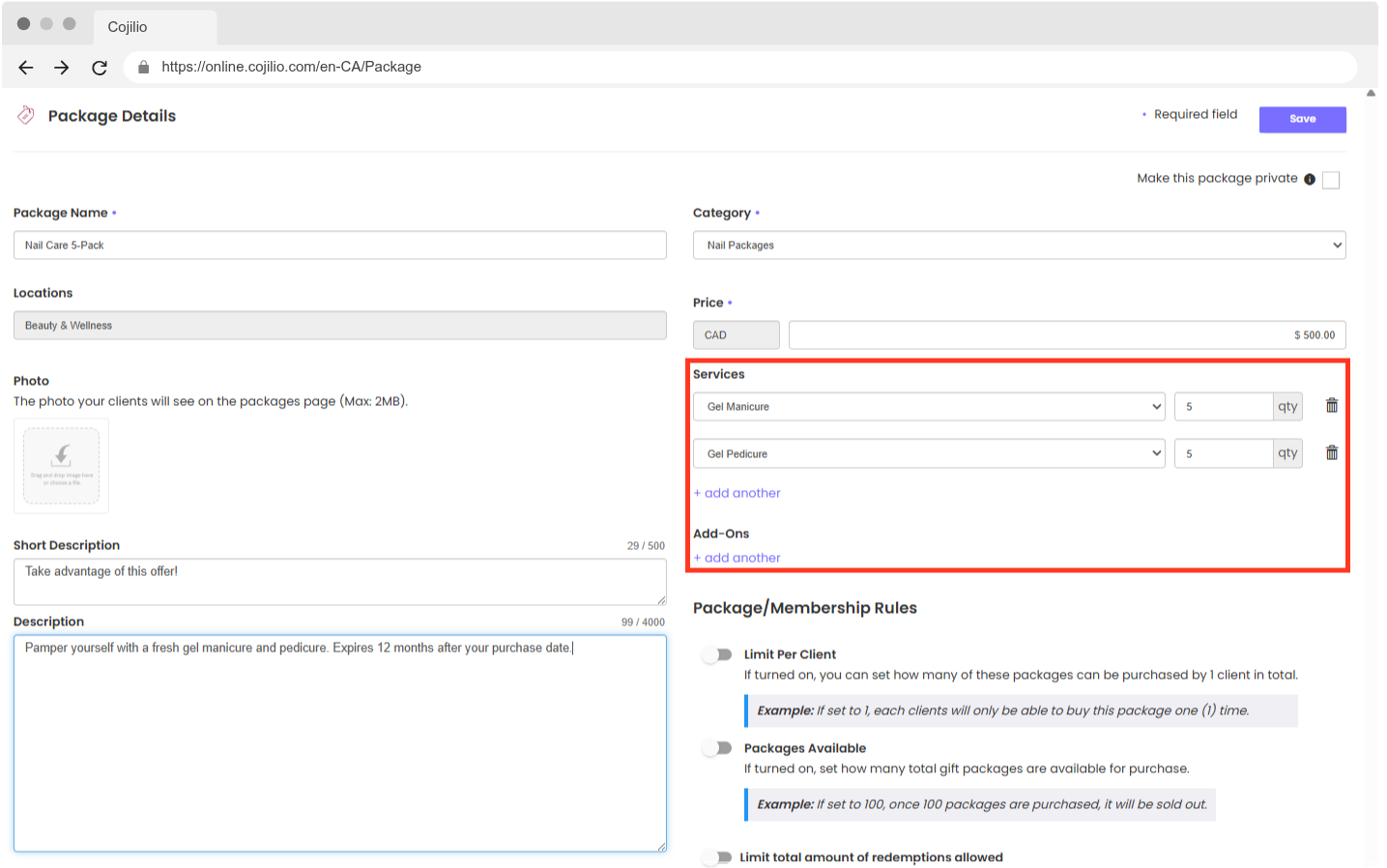Click the Package Details tag icon

click(26, 115)
